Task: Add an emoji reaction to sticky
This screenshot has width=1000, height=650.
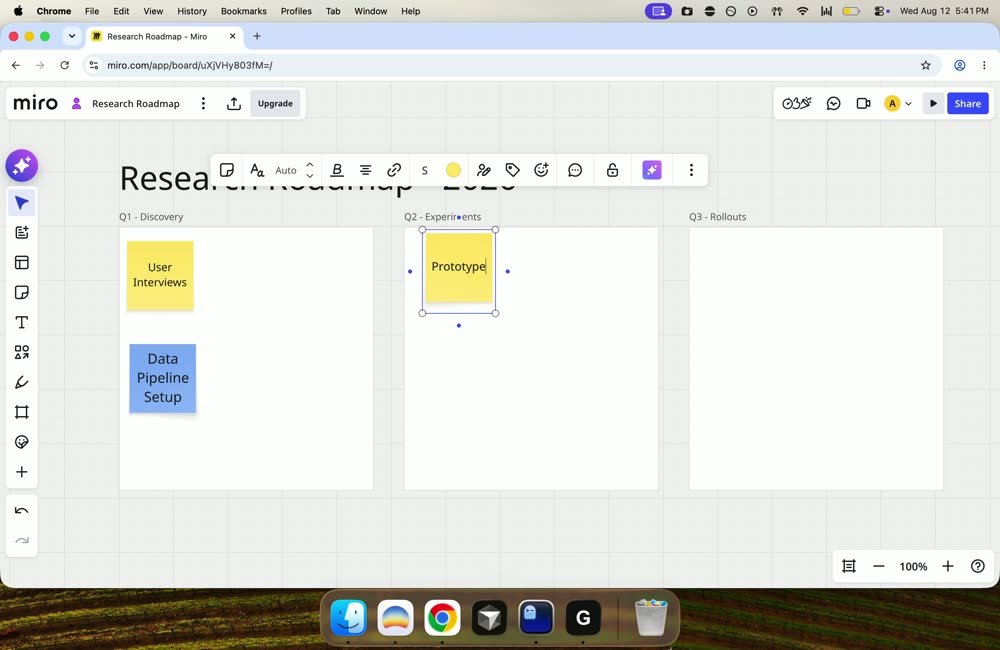Action: [x=541, y=170]
